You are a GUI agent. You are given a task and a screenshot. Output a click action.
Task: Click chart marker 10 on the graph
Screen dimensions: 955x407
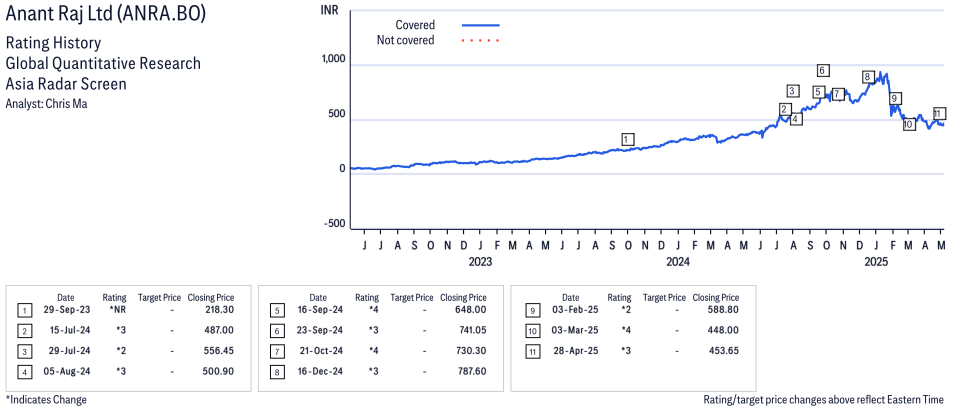pyautogui.click(x=909, y=124)
